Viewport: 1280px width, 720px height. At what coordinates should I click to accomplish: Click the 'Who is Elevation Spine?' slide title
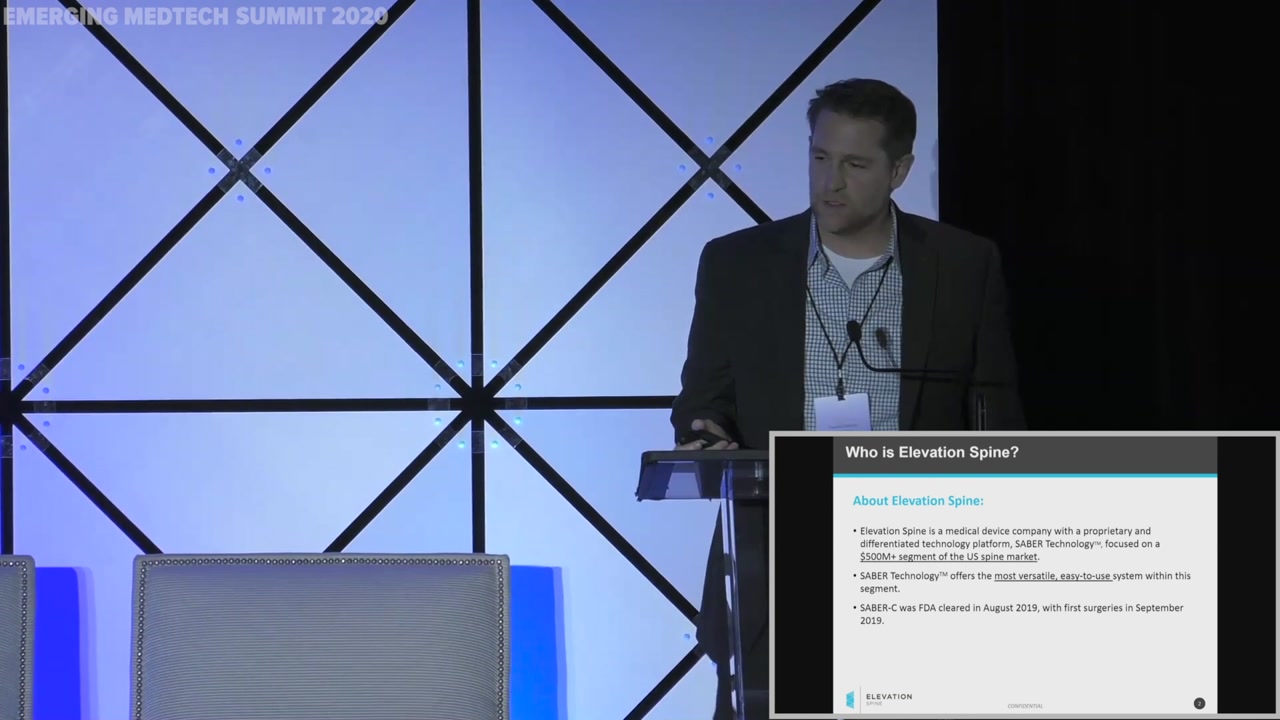pyautogui.click(x=932, y=453)
